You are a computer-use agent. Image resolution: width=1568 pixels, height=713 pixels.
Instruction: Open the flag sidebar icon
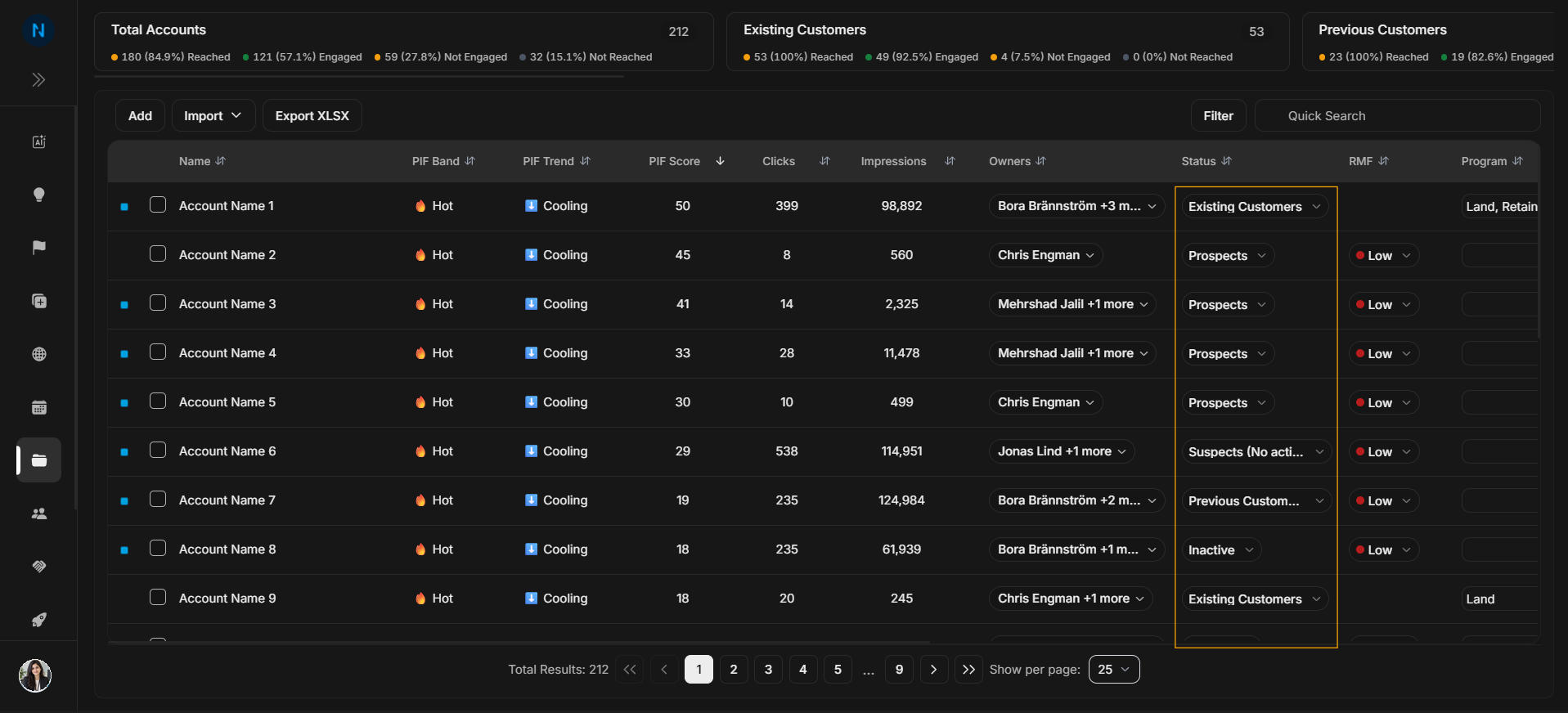pyautogui.click(x=38, y=248)
